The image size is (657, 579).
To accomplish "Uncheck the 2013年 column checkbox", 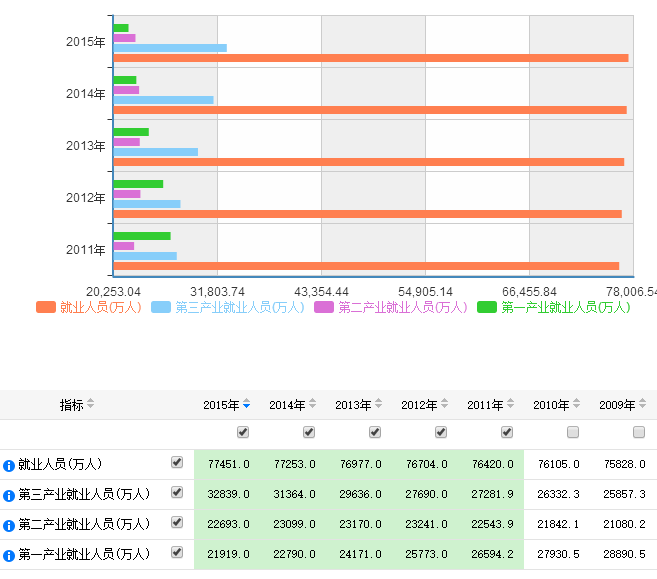I will (375, 432).
